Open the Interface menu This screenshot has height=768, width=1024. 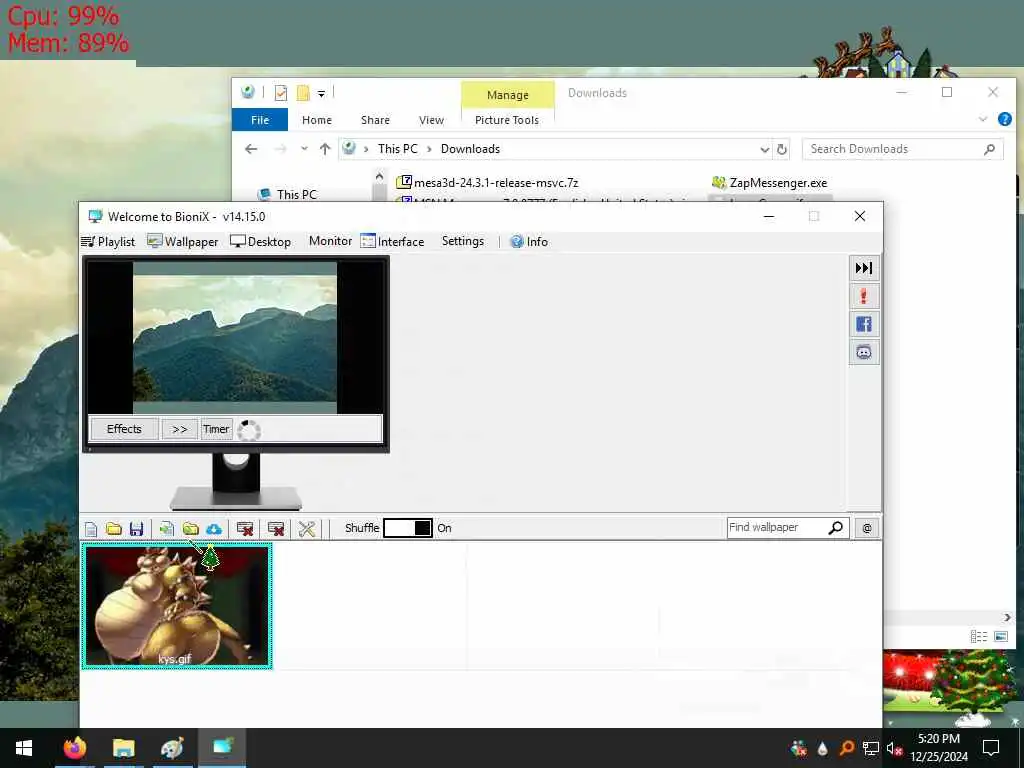[x=392, y=242]
